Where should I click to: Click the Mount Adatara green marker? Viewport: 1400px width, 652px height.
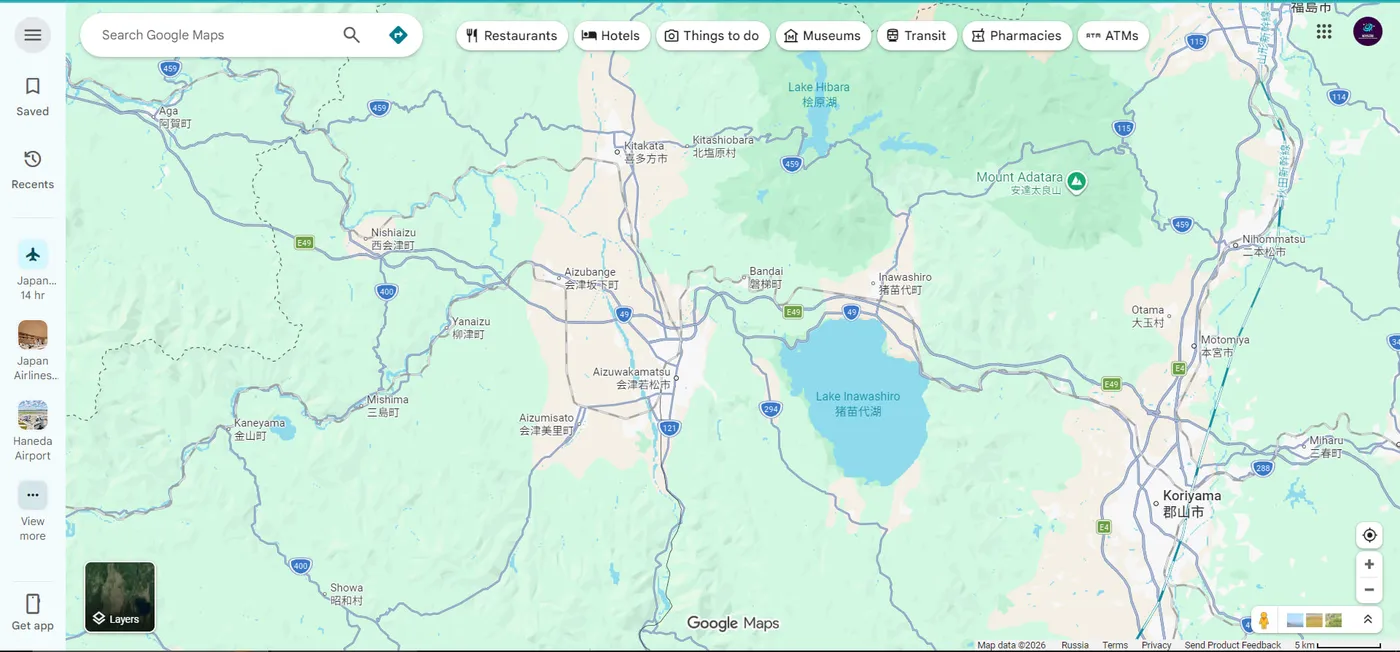(1076, 181)
